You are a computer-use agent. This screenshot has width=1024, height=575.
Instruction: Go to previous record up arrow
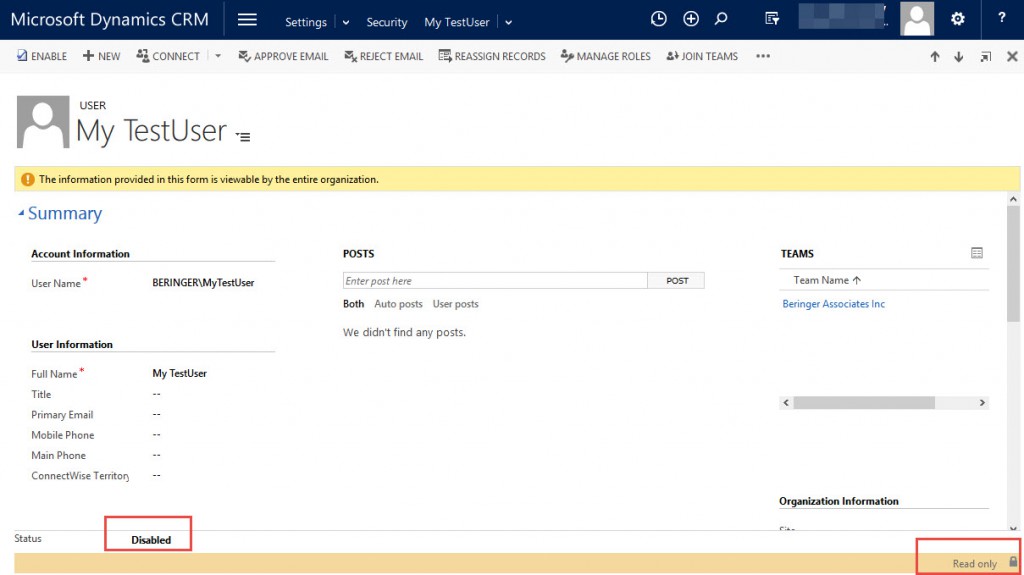pos(935,57)
